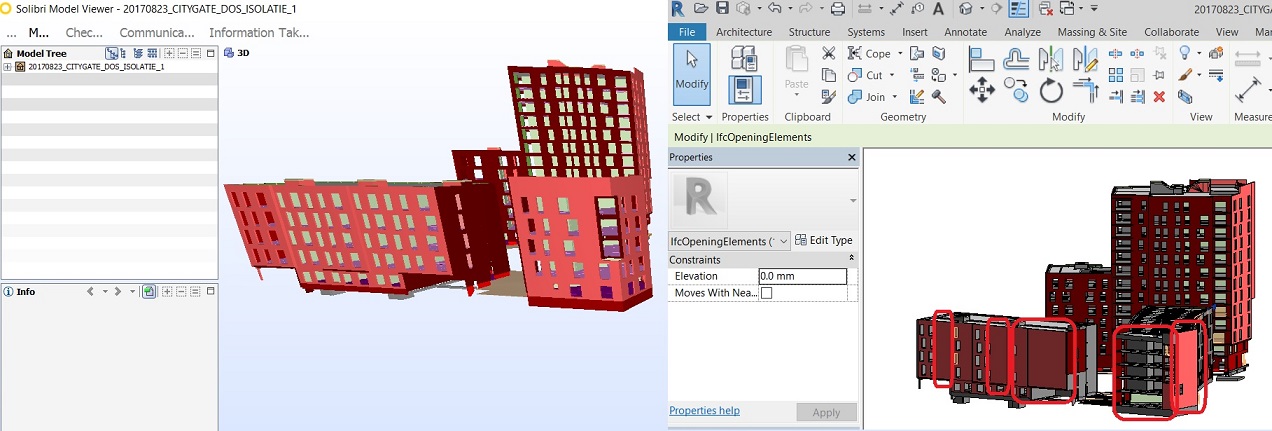Viewport: 1272px width, 431px height.
Task: Open the Cope dropdown arrow
Action: [x=899, y=54]
